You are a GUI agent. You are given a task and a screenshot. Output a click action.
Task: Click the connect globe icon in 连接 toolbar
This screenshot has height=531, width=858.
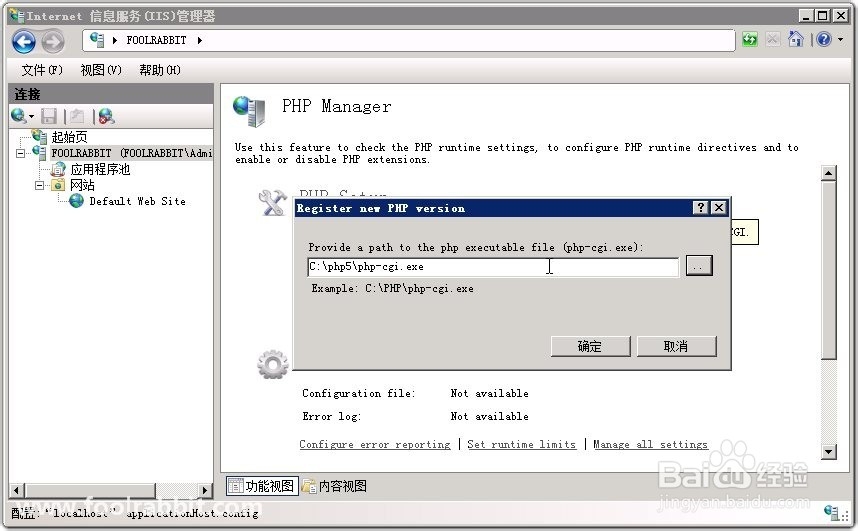(18, 116)
